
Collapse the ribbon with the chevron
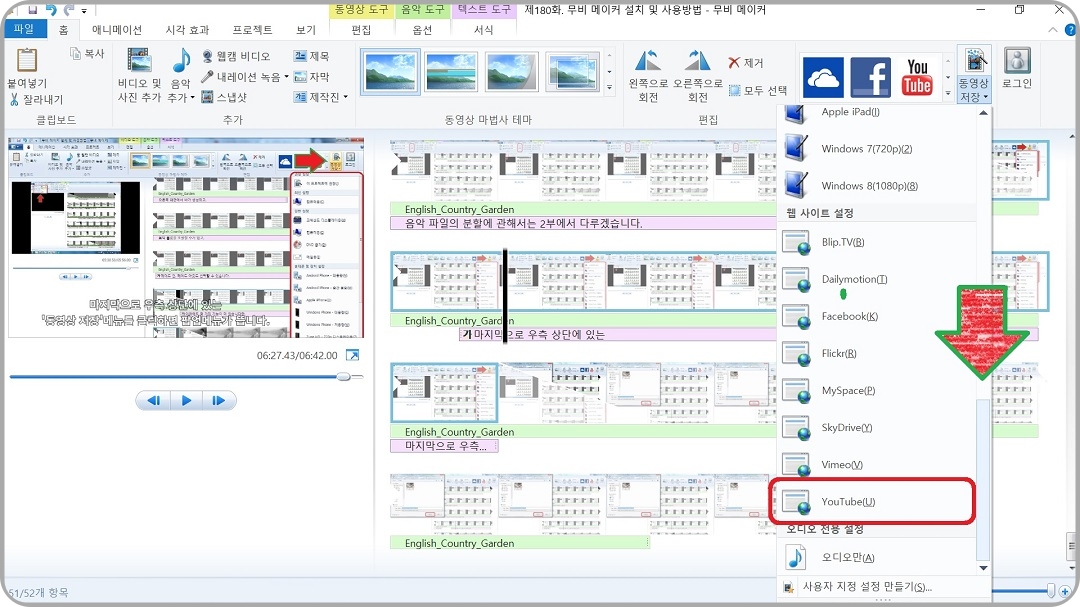coord(1052,30)
